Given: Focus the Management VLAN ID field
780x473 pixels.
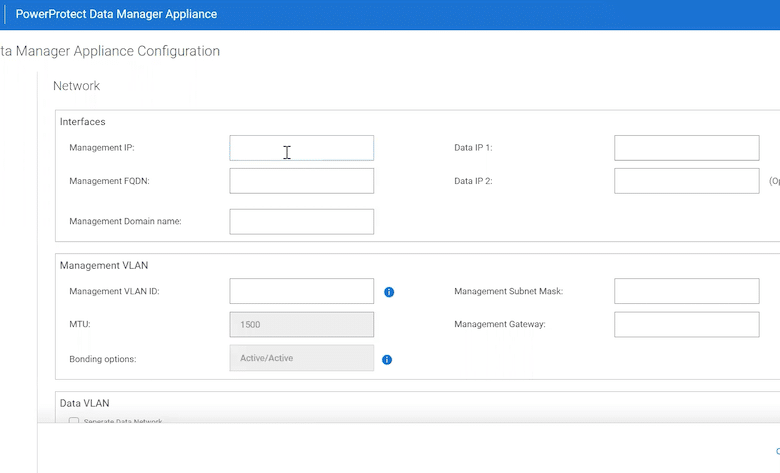Looking at the screenshot, I should pyautogui.click(x=301, y=291).
